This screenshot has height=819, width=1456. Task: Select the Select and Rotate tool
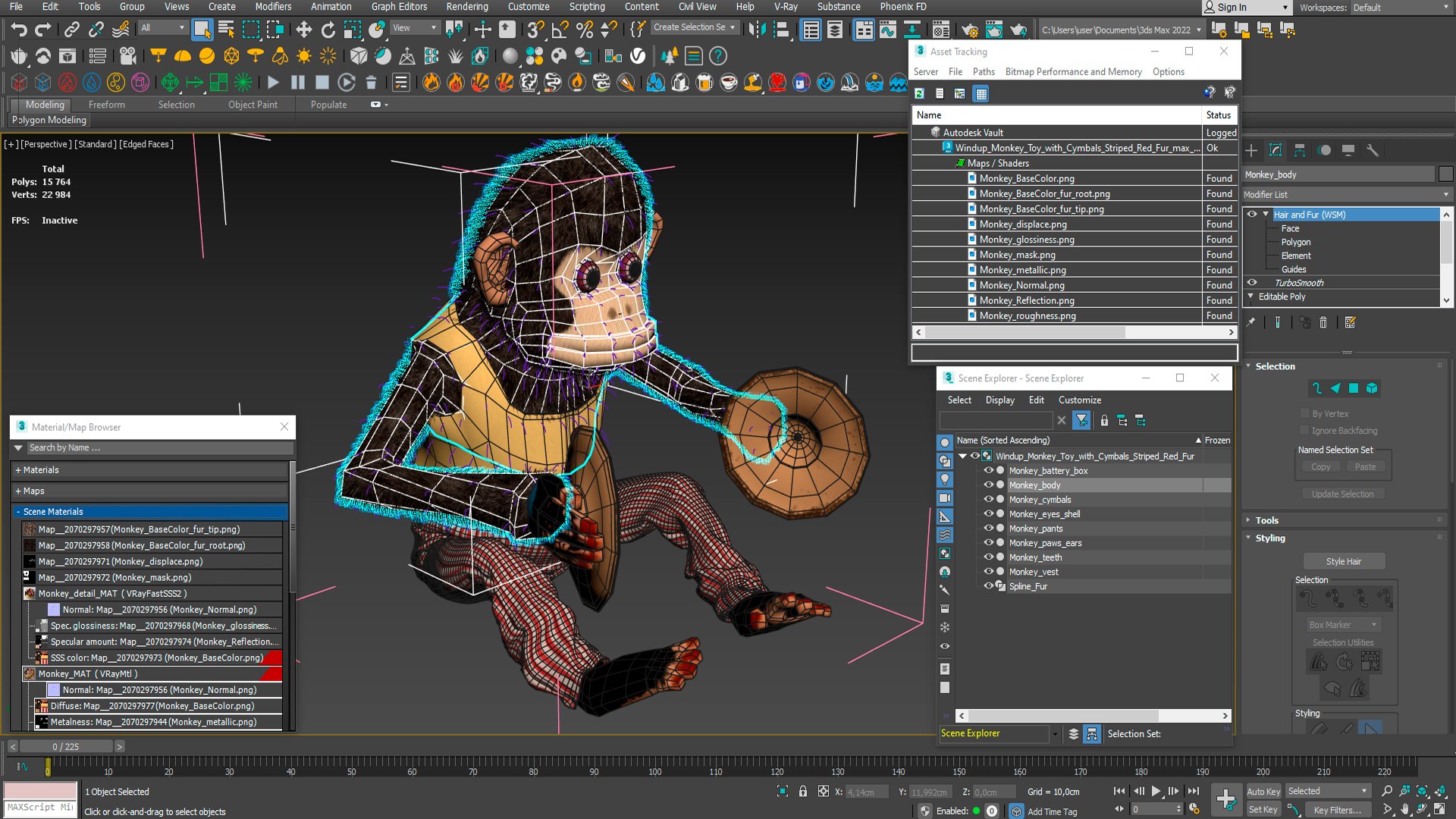328,30
